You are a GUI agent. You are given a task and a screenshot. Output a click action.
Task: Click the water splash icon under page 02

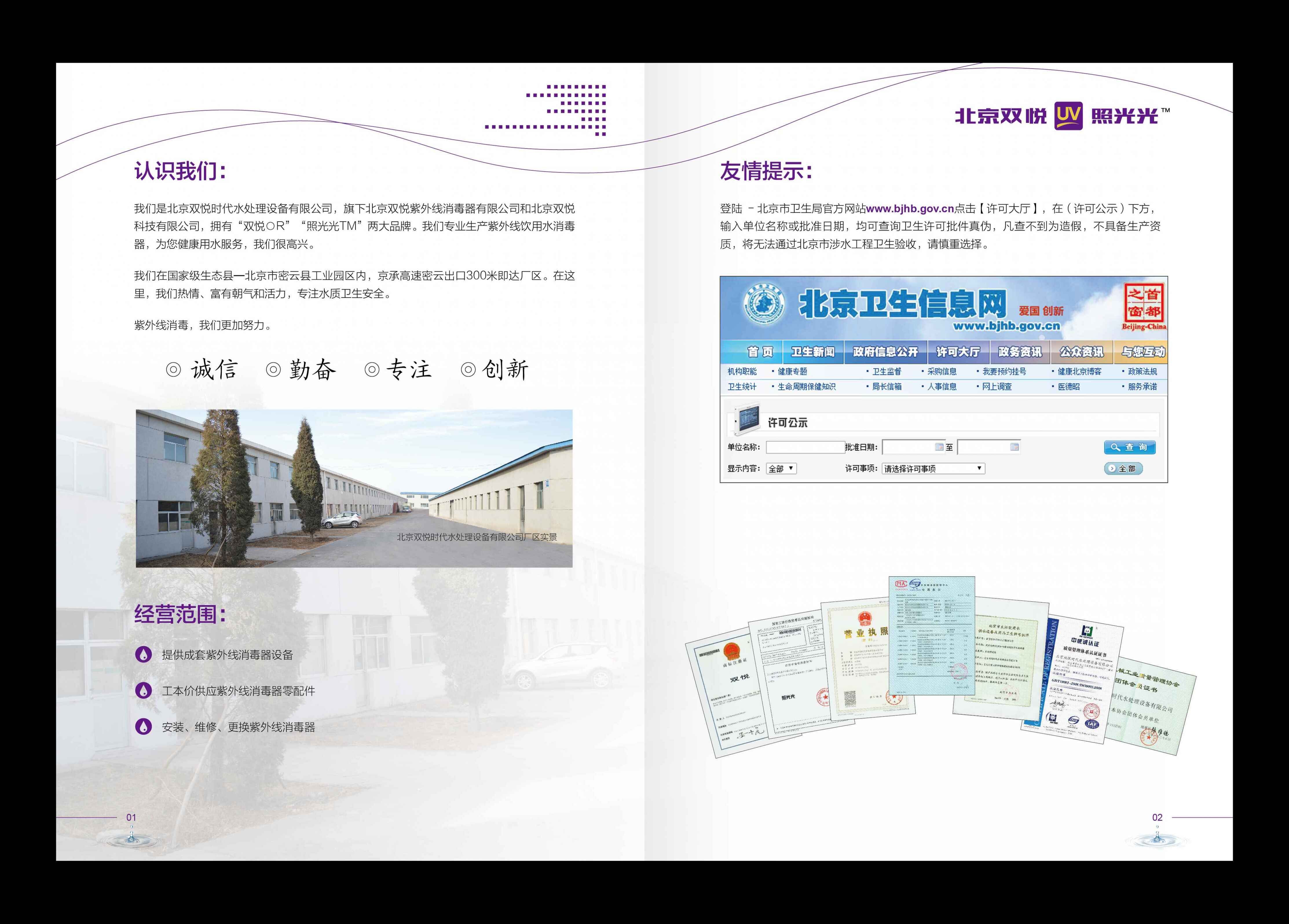pyautogui.click(x=1157, y=838)
